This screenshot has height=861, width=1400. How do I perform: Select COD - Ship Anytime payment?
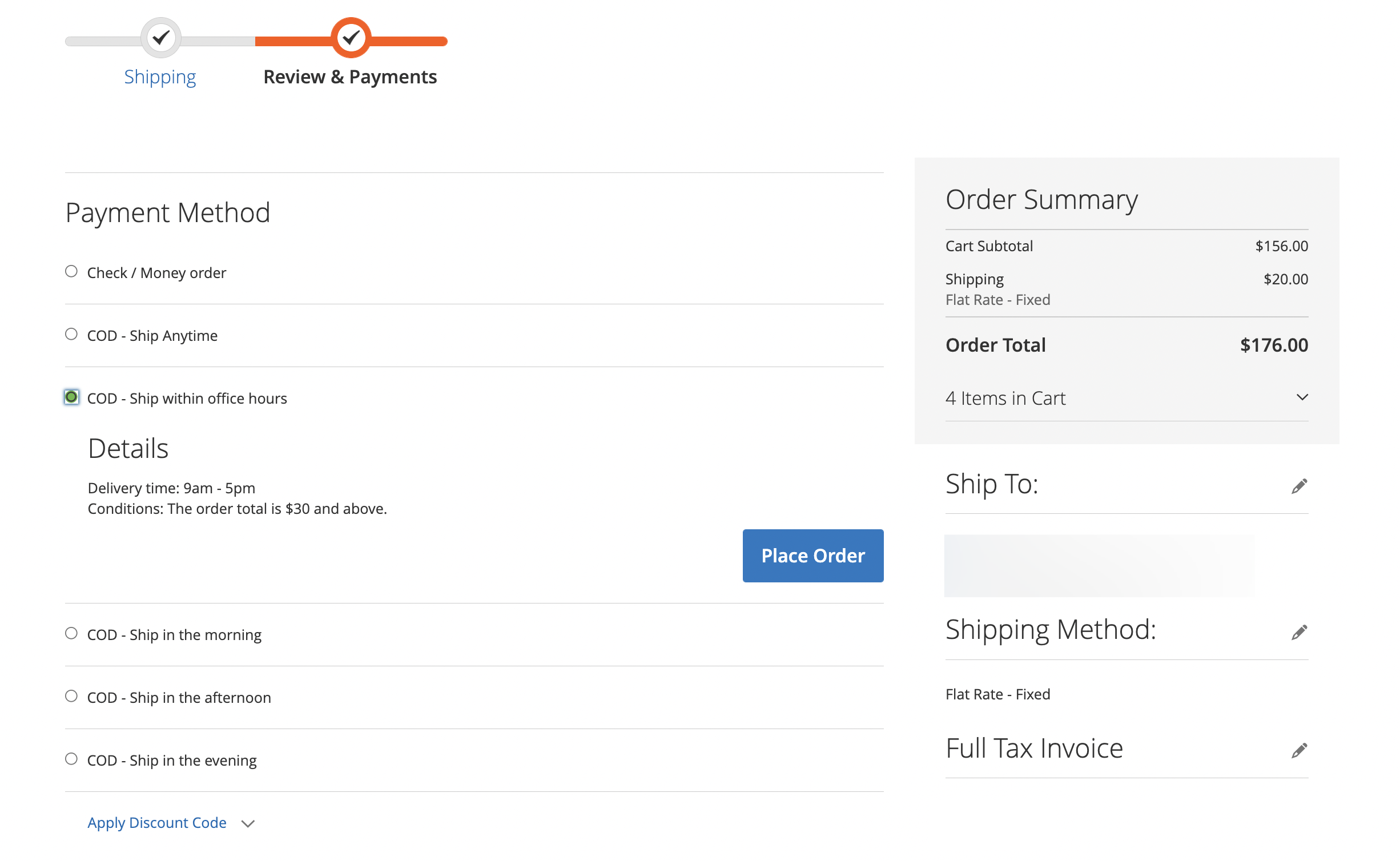pos(71,334)
